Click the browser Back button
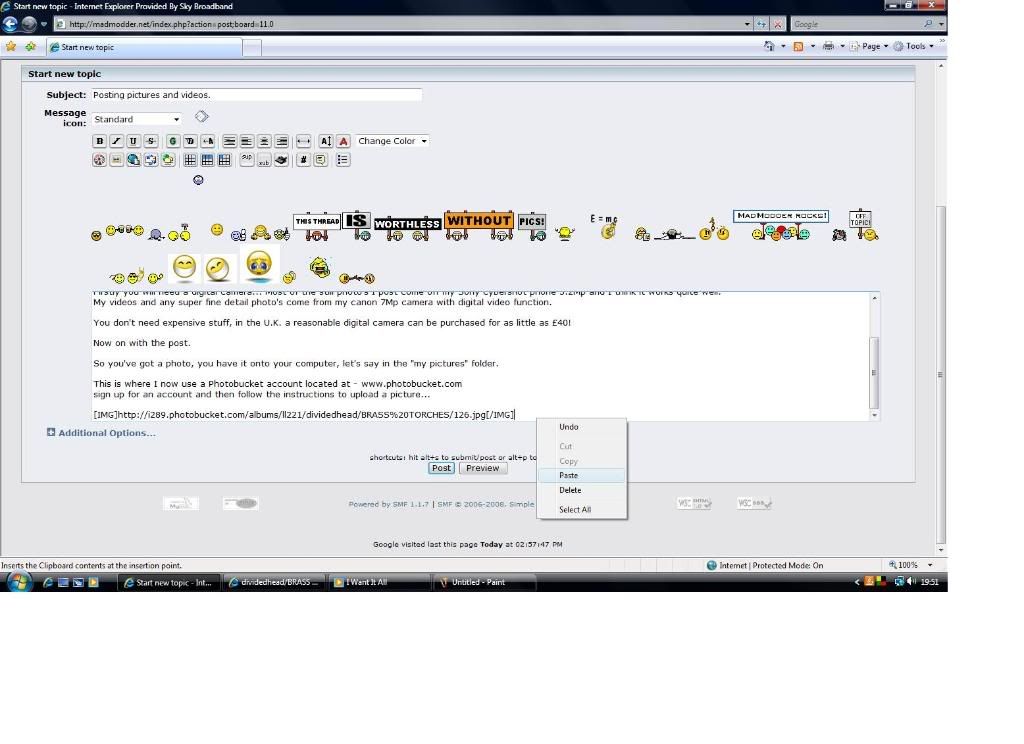1024x744 pixels. (x=10, y=24)
